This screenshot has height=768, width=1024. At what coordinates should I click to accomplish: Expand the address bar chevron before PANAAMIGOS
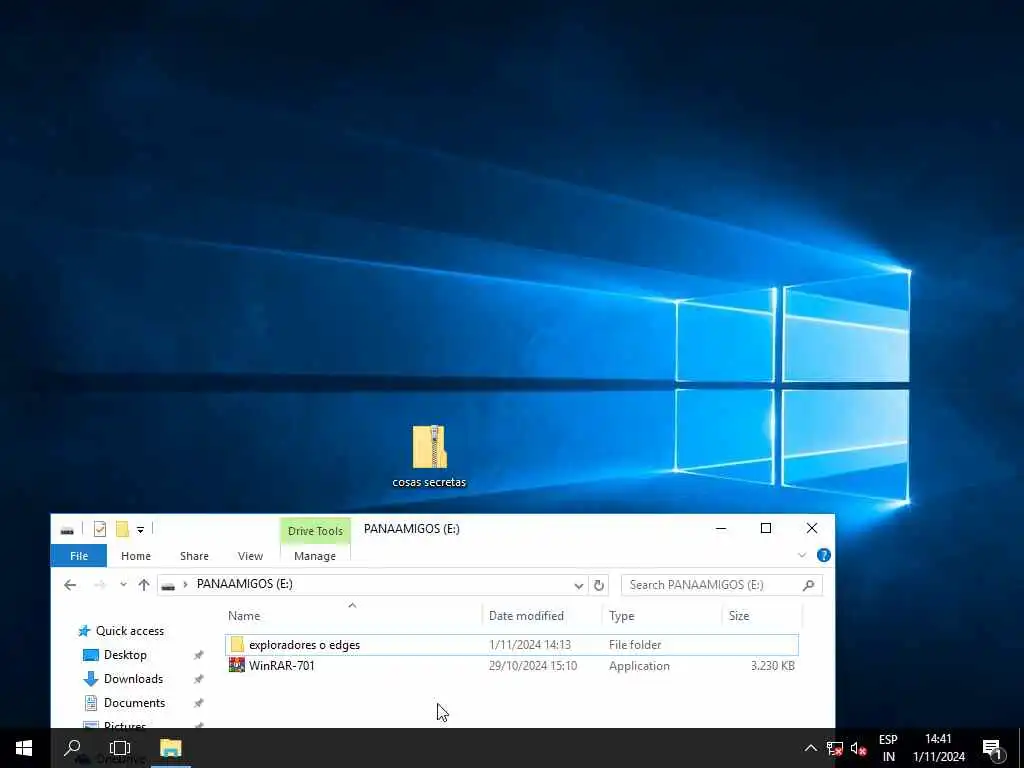(185, 584)
